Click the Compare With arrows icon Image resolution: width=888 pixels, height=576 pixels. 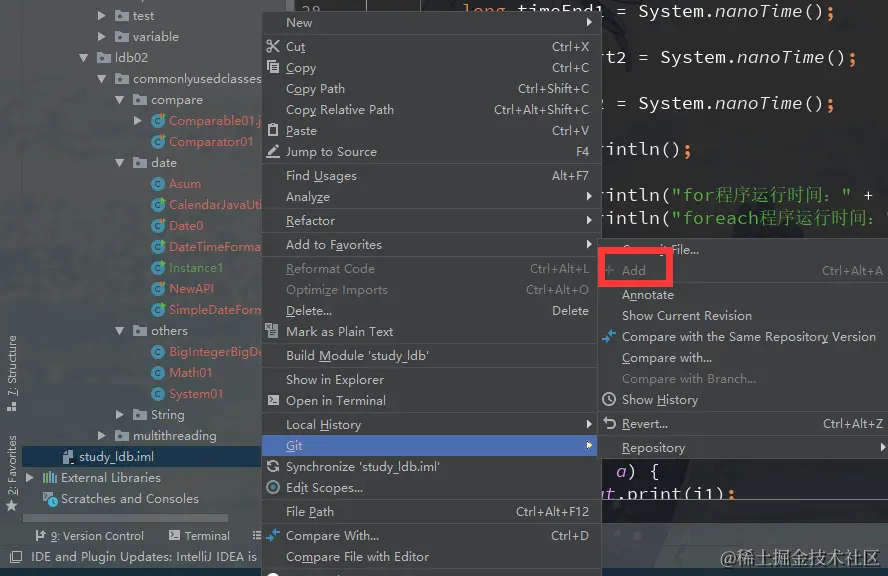(x=273, y=535)
